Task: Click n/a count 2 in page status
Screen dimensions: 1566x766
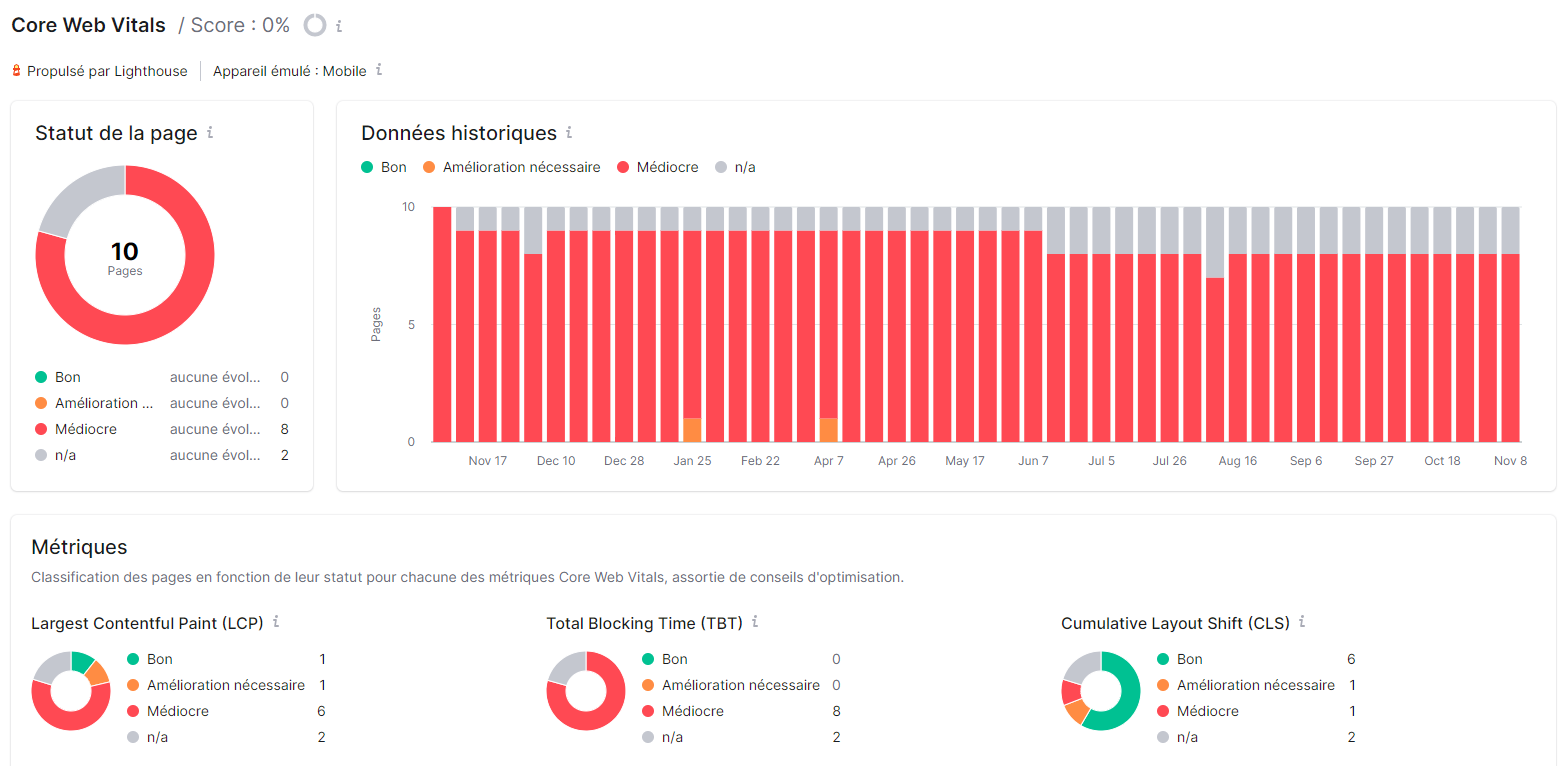Action: coord(285,455)
